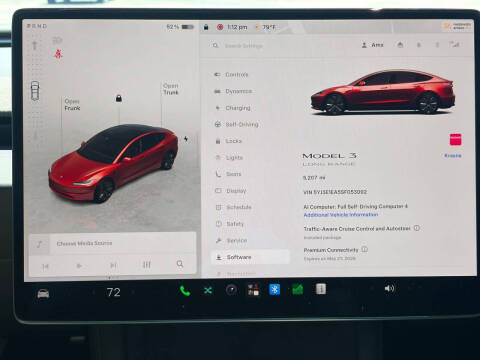This screenshot has width=480, height=360.
Task: Tap the lock icon in status bar
Action: (206, 27)
